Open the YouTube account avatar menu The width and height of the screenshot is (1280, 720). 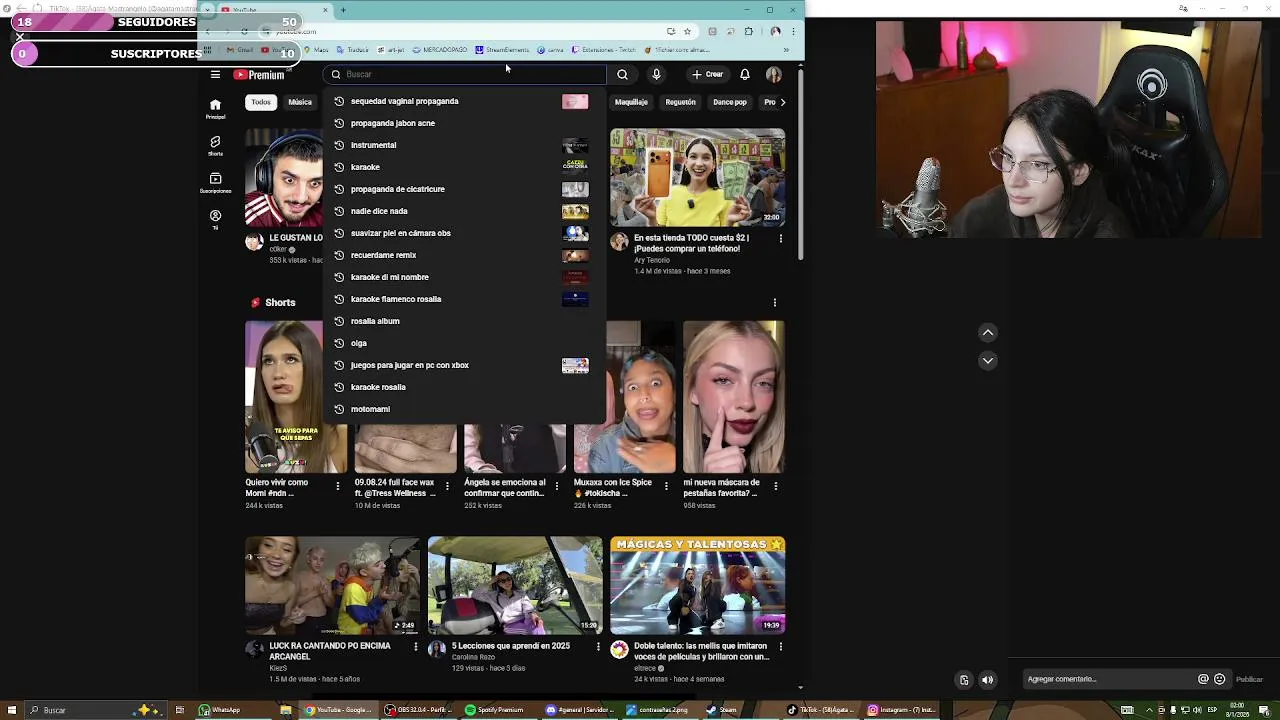[x=774, y=74]
